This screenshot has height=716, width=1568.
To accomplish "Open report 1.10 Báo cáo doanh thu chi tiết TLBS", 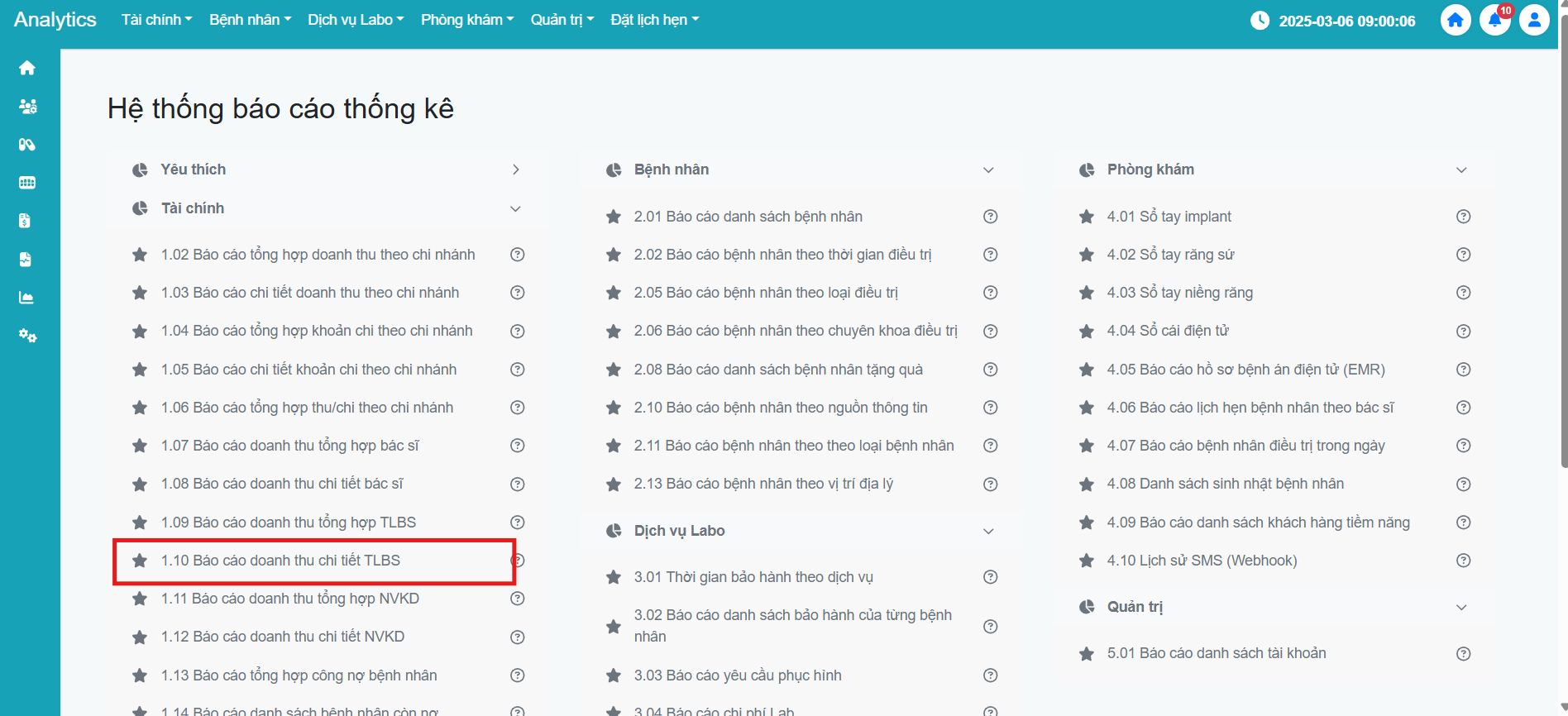I will coord(280,561).
